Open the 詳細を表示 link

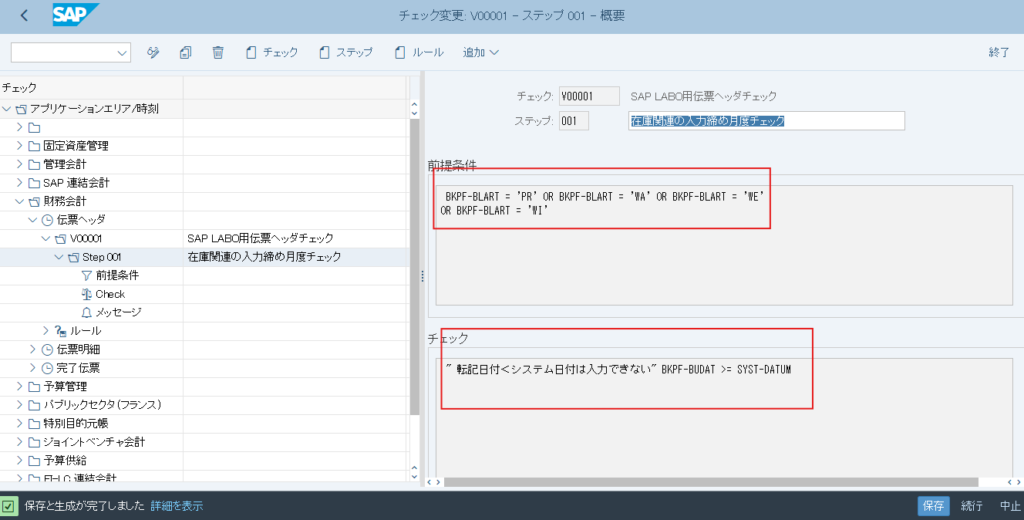pyautogui.click(x=176, y=506)
